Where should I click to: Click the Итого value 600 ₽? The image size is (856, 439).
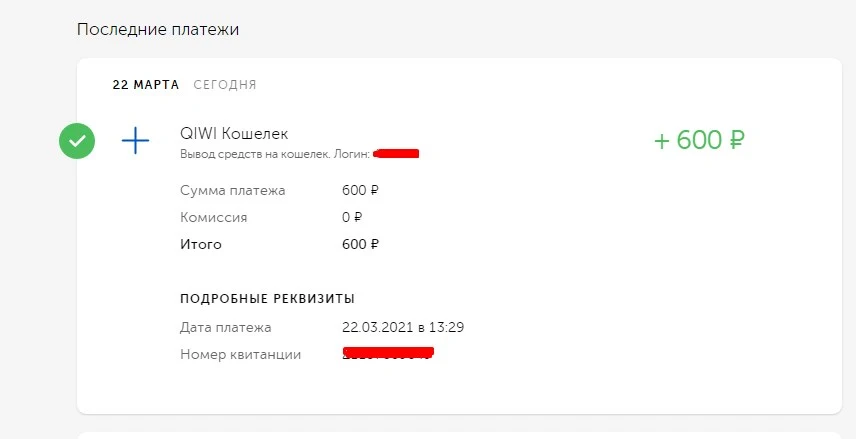(x=360, y=244)
